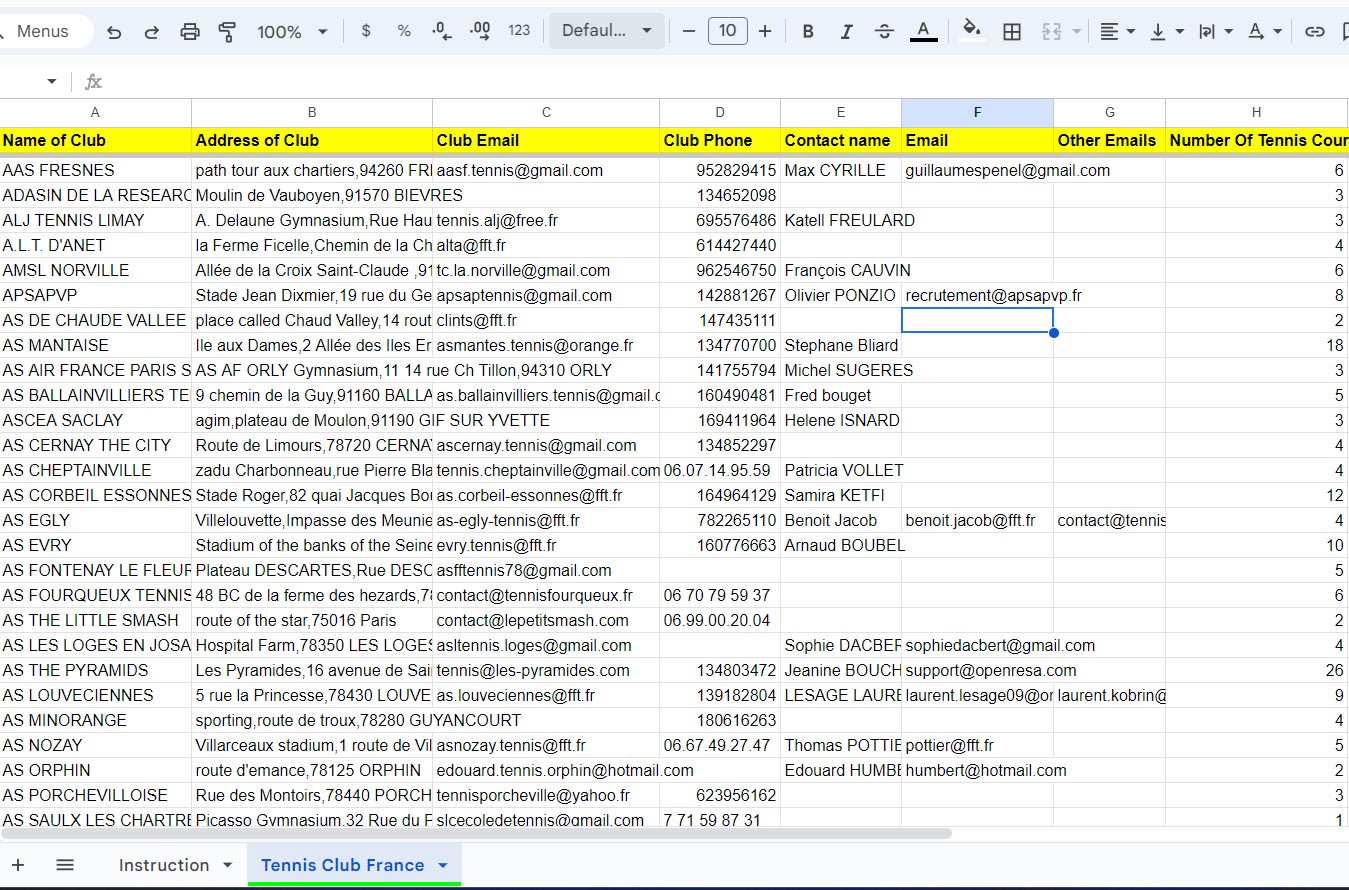The width and height of the screenshot is (1349, 890).
Task: Select the Paint format roller icon
Action: click(x=227, y=32)
